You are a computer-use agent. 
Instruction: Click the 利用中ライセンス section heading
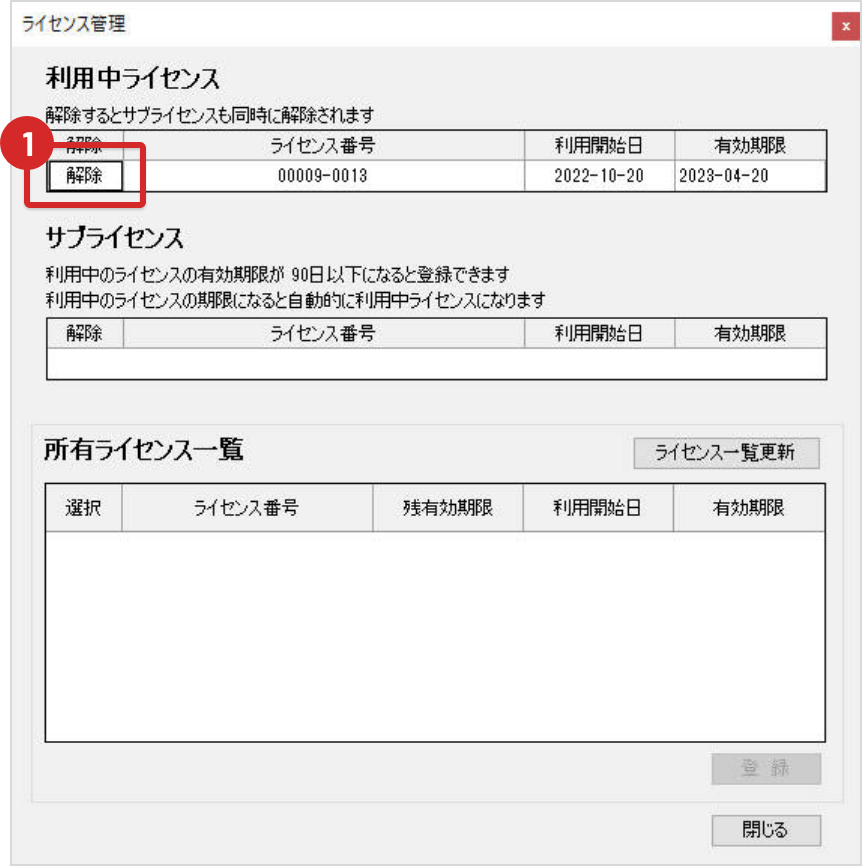point(133,78)
